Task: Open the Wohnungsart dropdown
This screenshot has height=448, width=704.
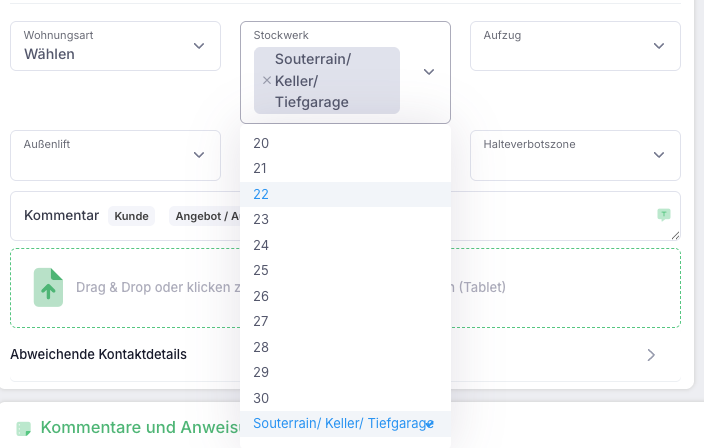Action: pos(115,46)
